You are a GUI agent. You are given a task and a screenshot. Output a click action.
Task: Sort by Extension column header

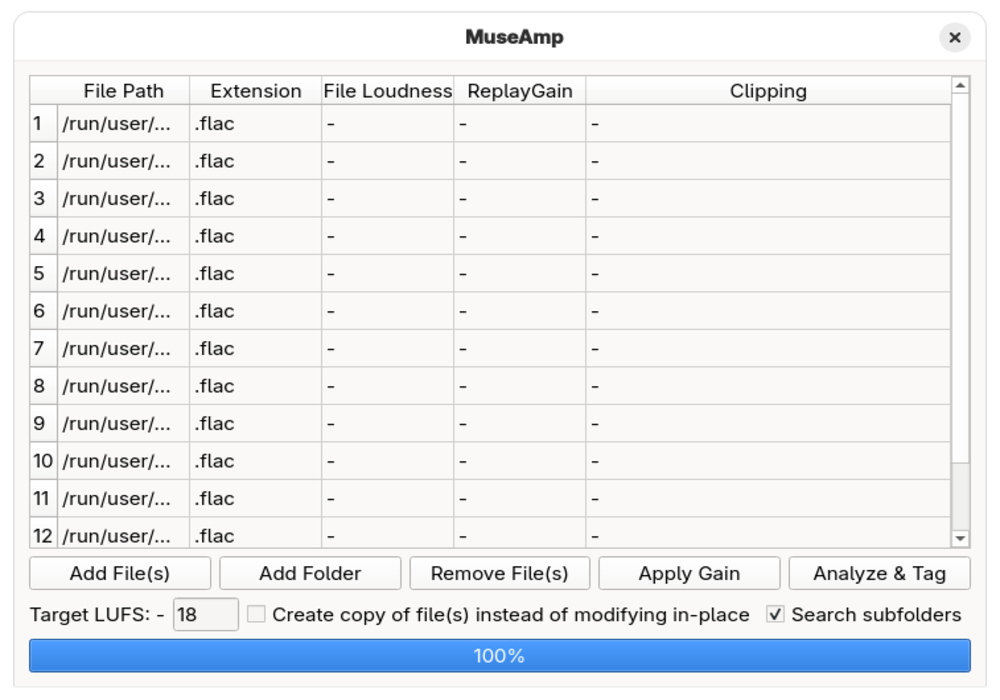point(256,91)
